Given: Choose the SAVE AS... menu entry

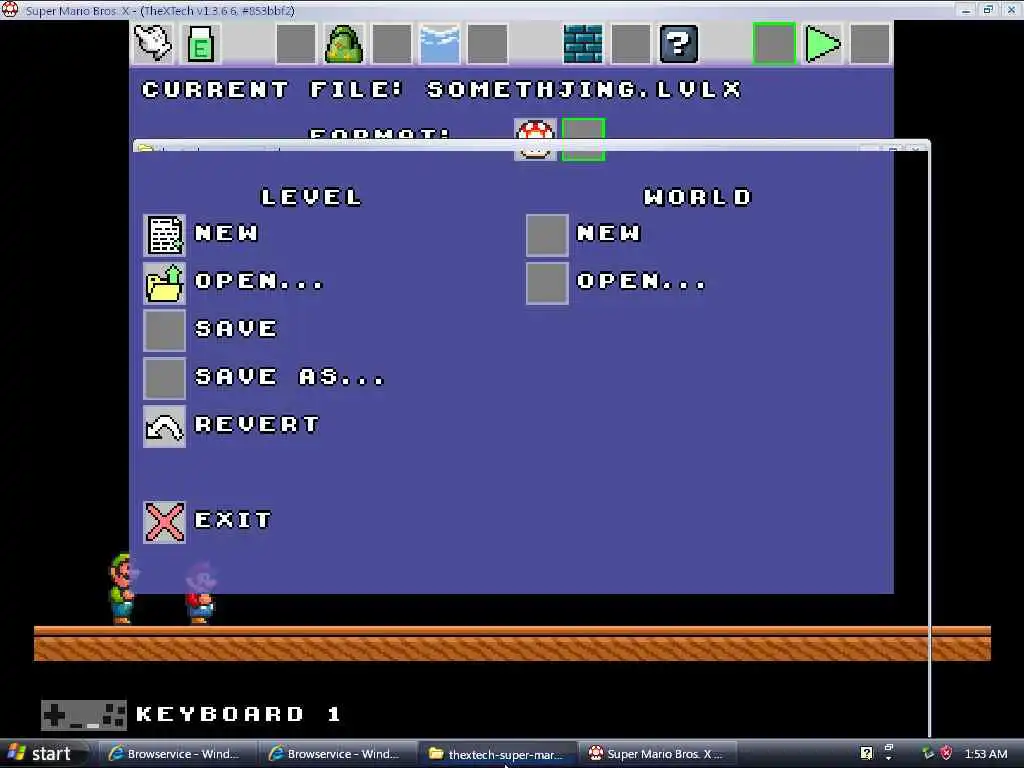Looking at the screenshot, I should pyautogui.click(x=289, y=376).
